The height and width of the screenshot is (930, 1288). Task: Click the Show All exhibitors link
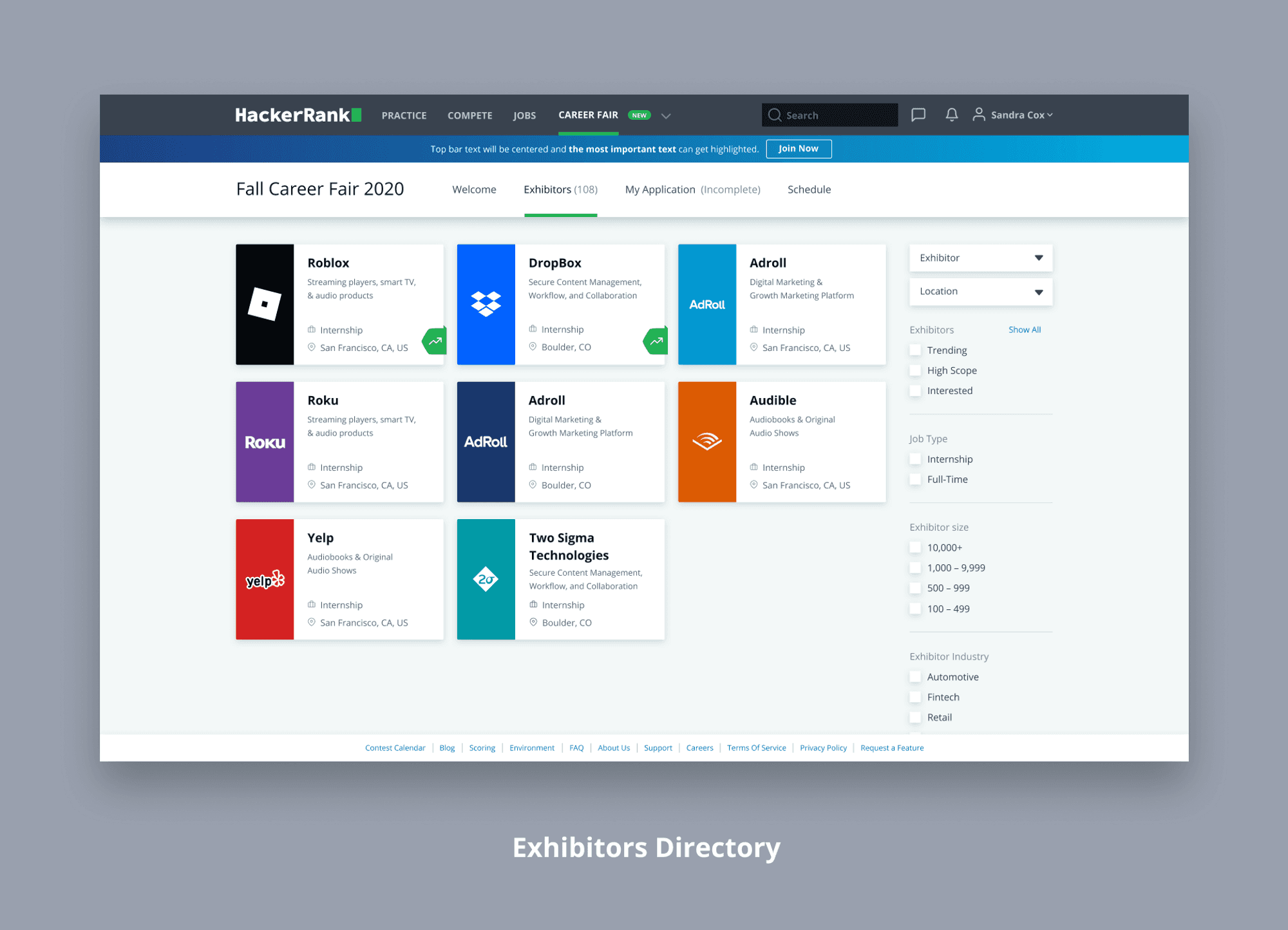[1024, 330]
